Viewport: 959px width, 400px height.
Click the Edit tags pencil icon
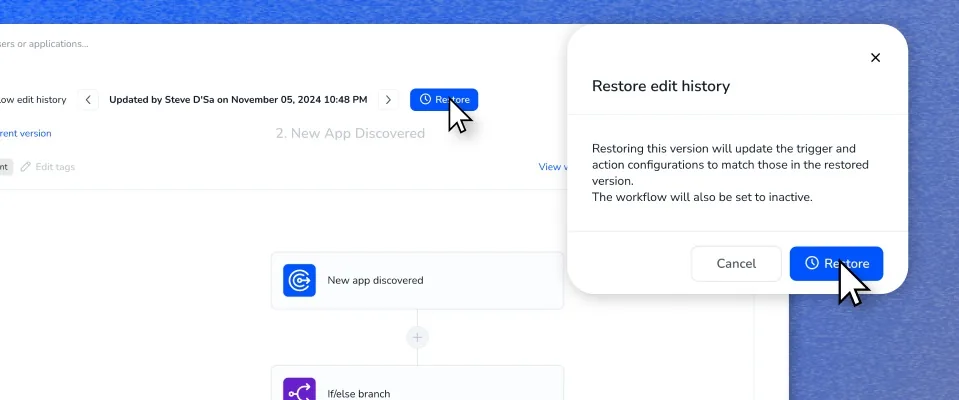click(25, 166)
